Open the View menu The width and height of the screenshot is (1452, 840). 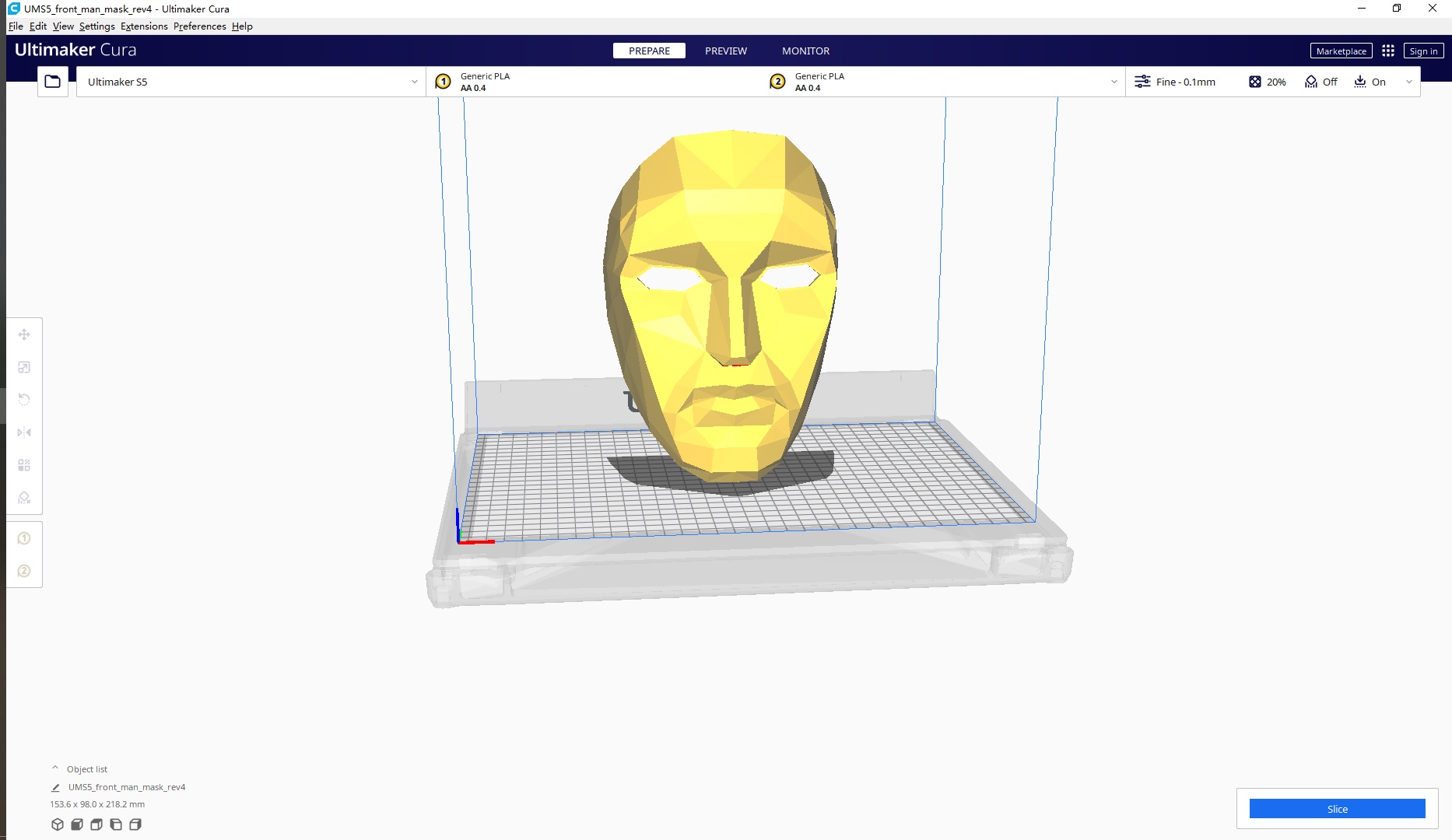tap(63, 26)
